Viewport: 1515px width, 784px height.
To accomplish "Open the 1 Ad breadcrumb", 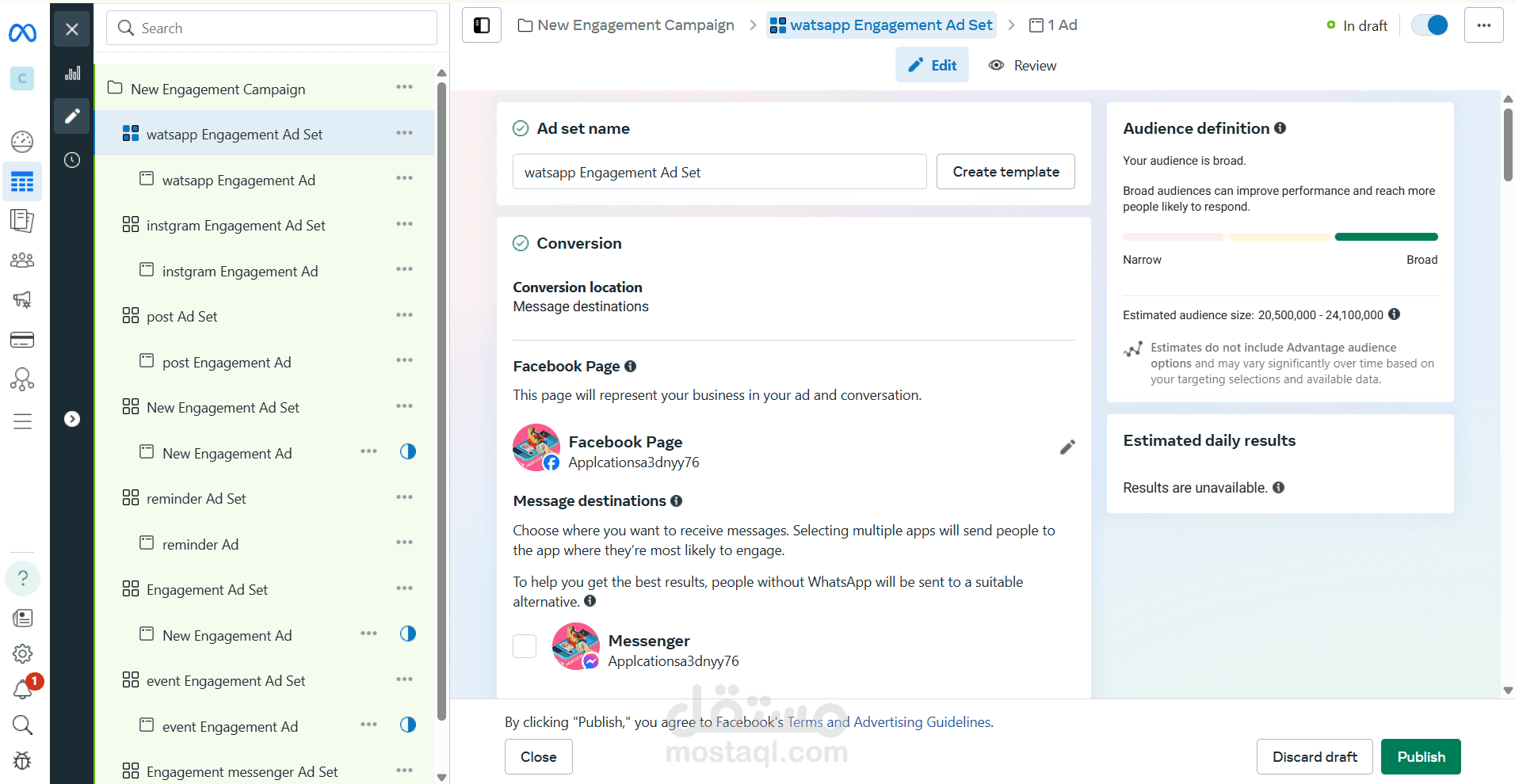I will pos(1053,25).
